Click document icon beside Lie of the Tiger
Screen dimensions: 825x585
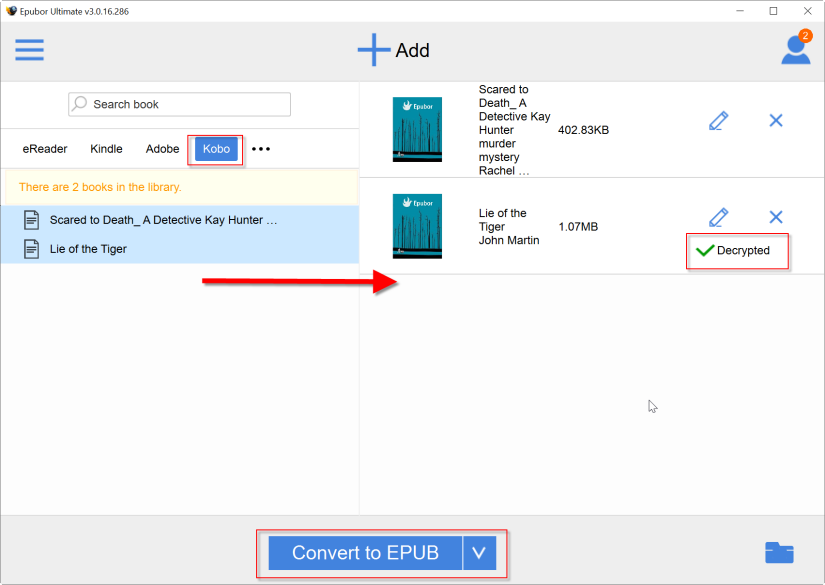coord(32,249)
